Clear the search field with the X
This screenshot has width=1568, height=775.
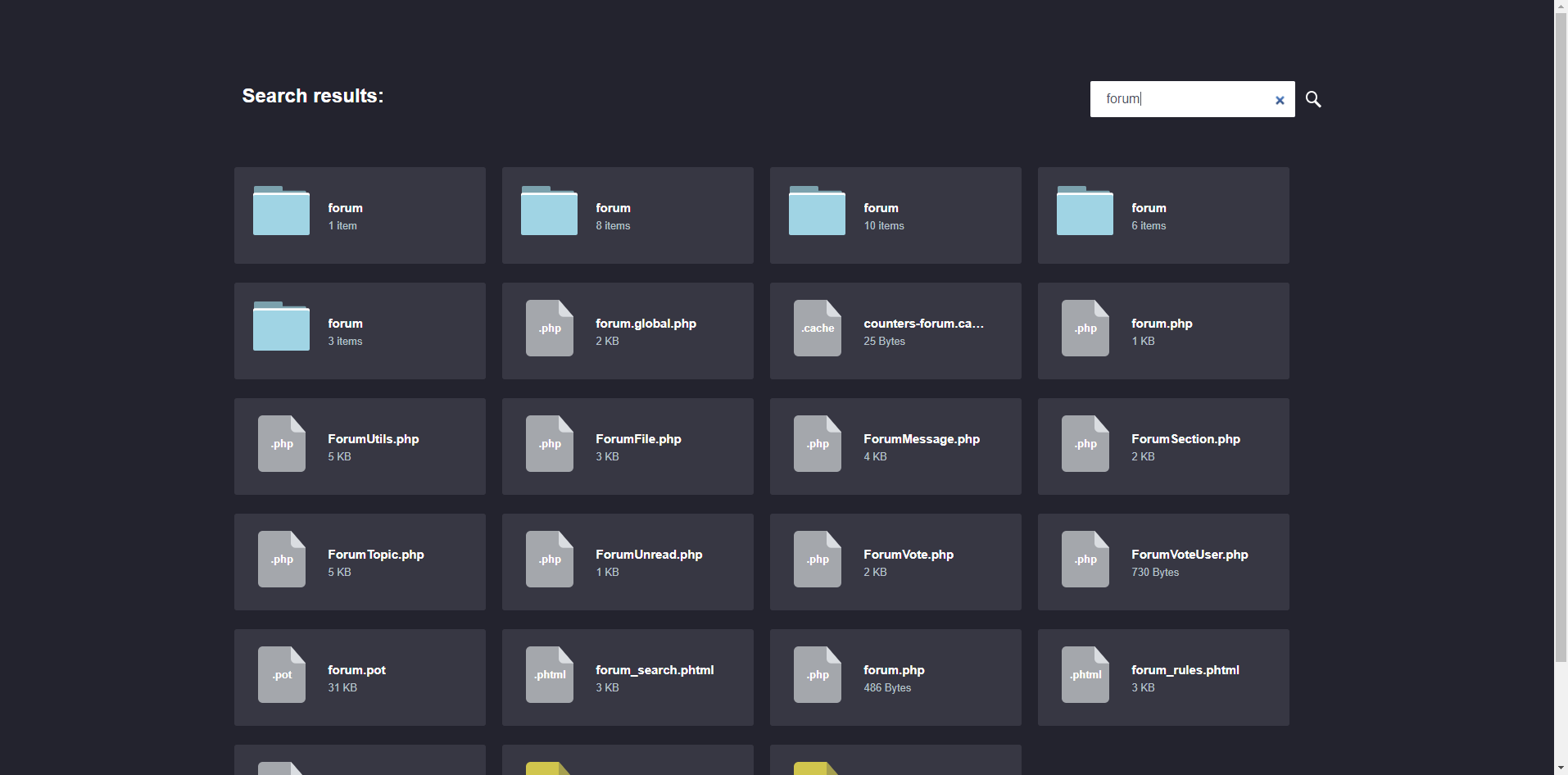[x=1279, y=100]
